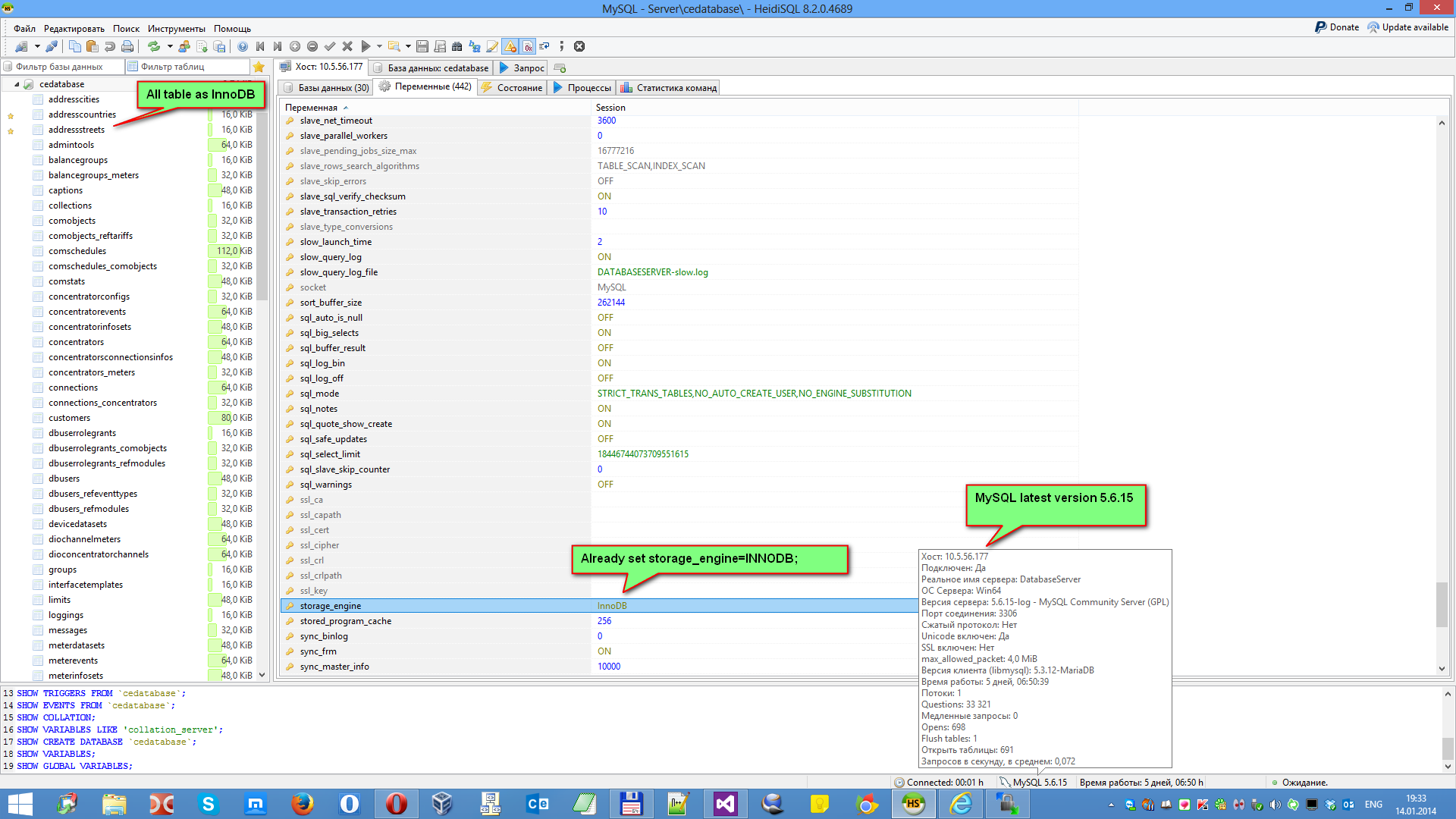Go to first row icon

(260, 46)
